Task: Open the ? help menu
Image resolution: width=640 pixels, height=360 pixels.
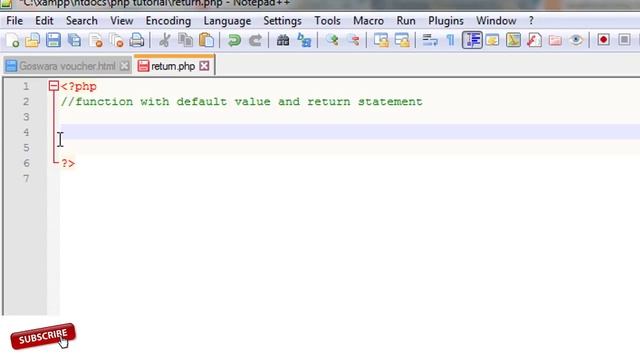Action: tap(531, 21)
